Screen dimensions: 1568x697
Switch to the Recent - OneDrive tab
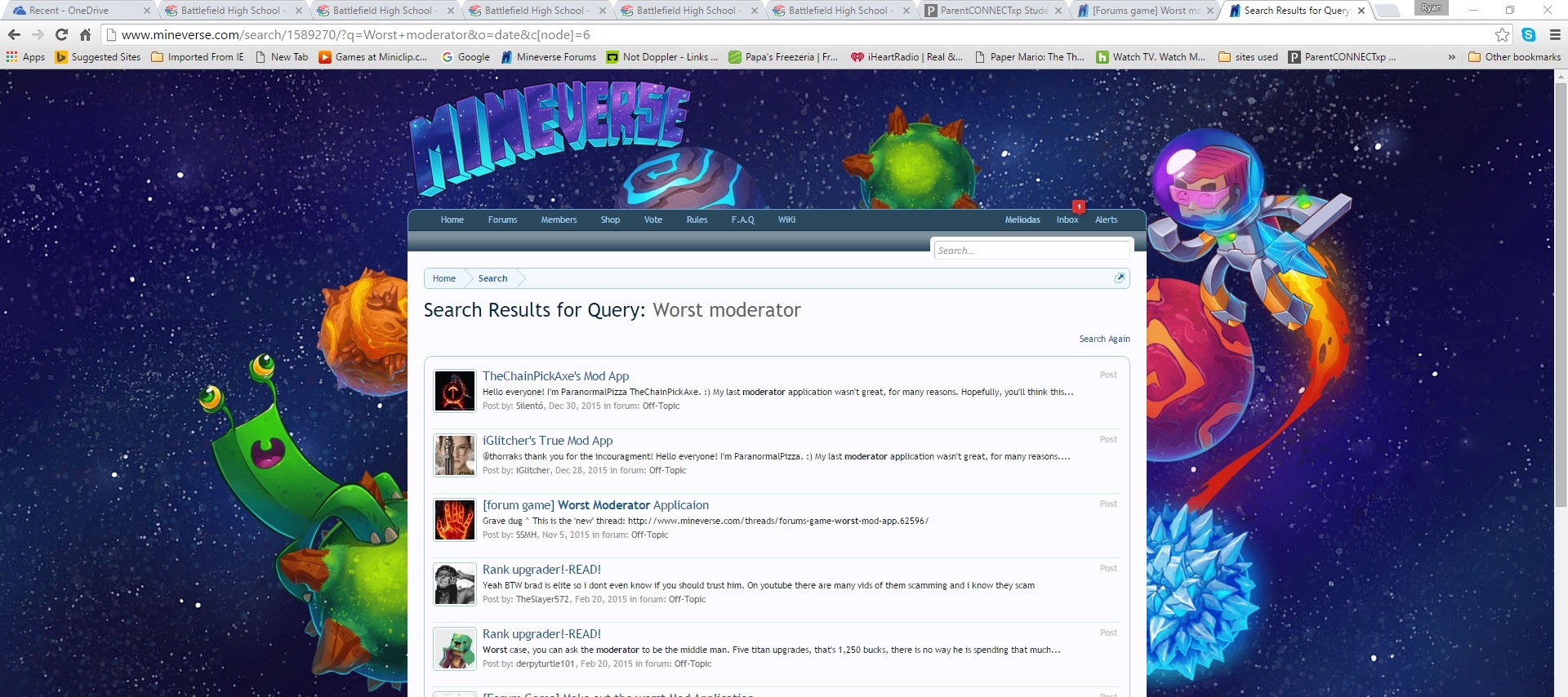tap(78, 11)
